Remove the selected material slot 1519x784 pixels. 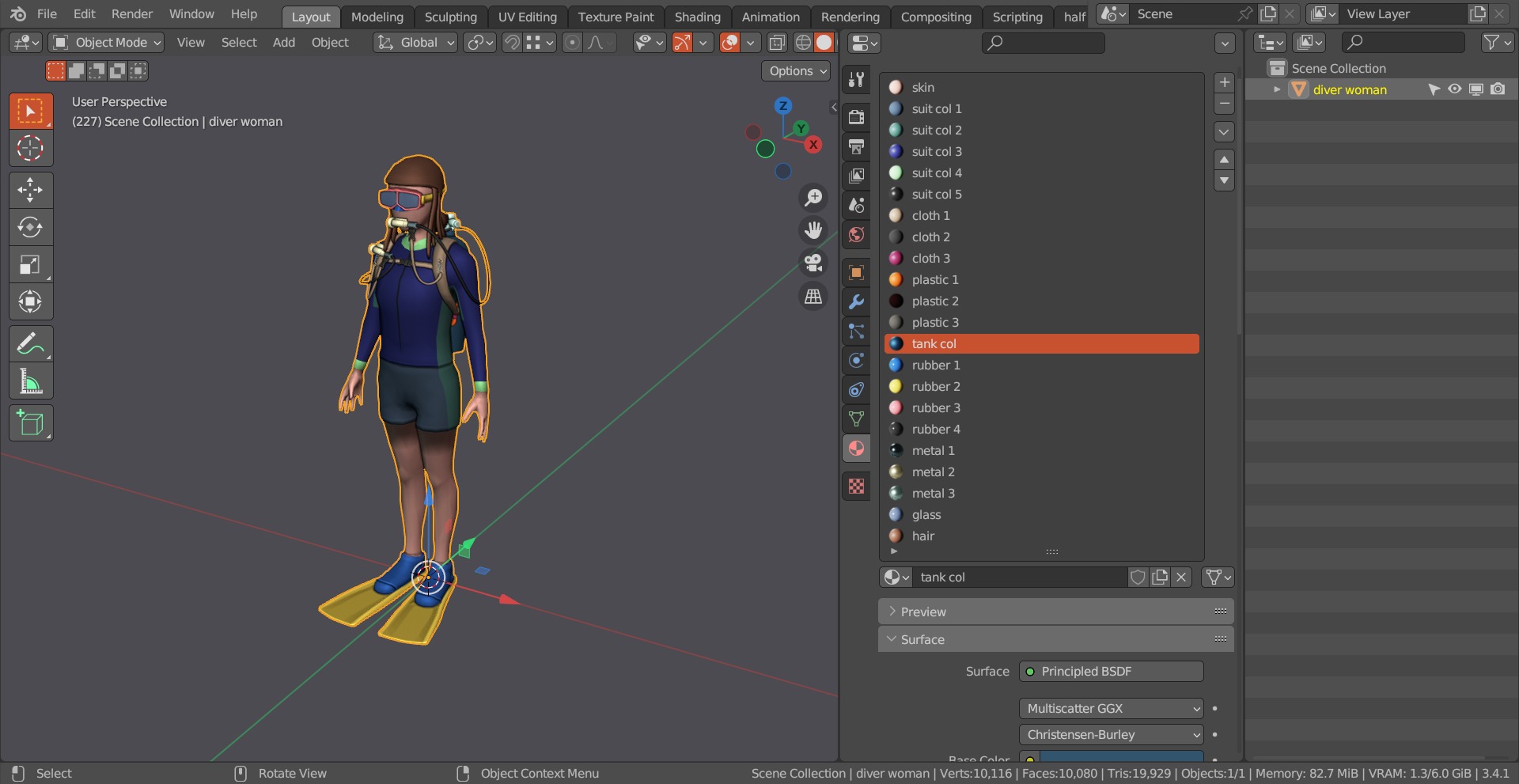click(1224, 104)
